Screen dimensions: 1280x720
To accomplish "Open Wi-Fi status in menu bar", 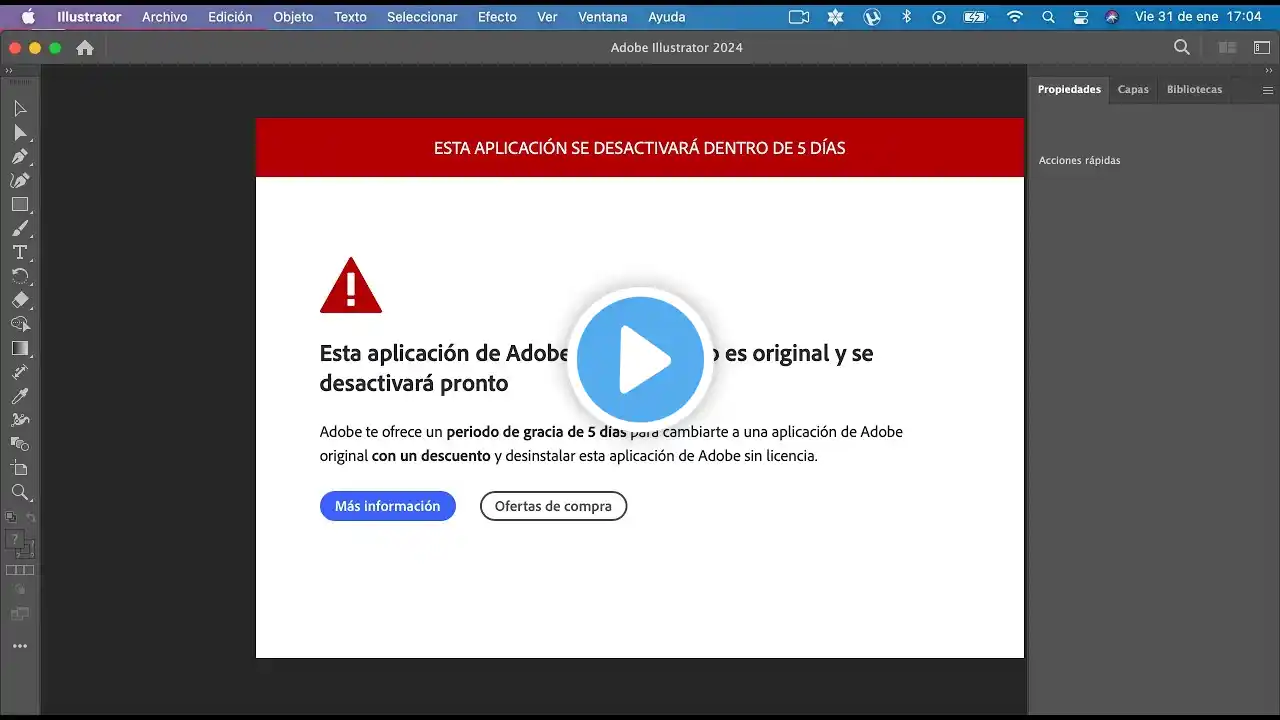I will click(1015, 17).
